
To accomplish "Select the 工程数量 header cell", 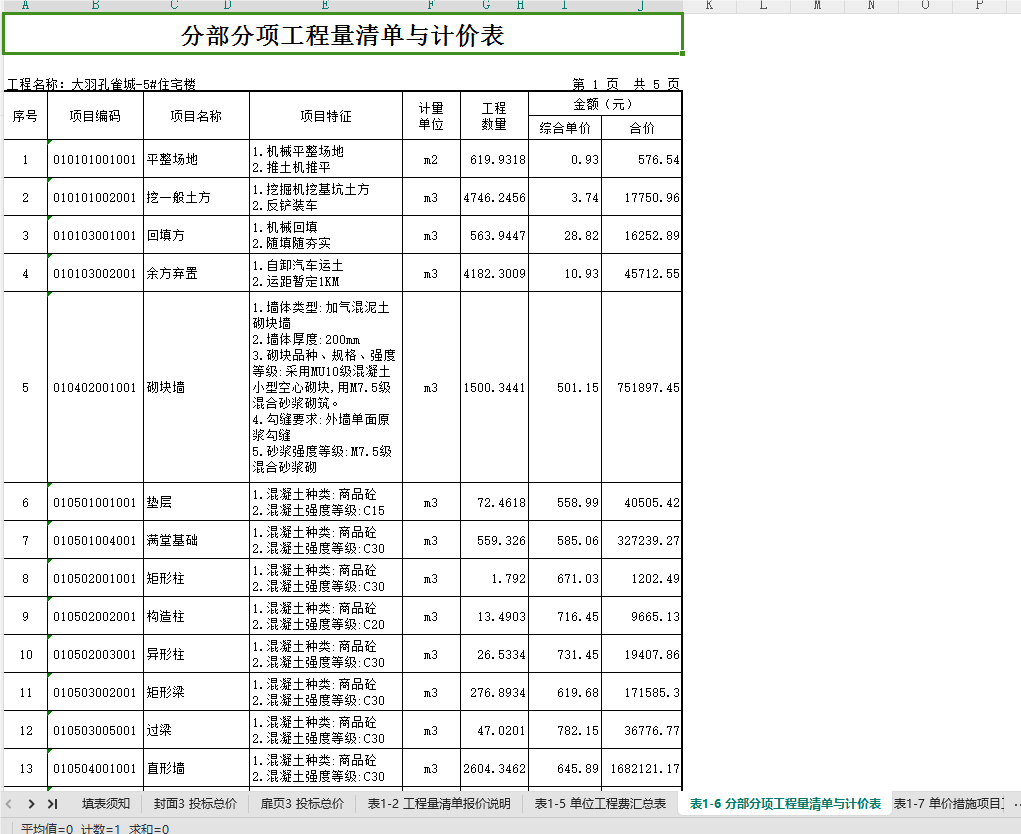I will tap(494, 116).
